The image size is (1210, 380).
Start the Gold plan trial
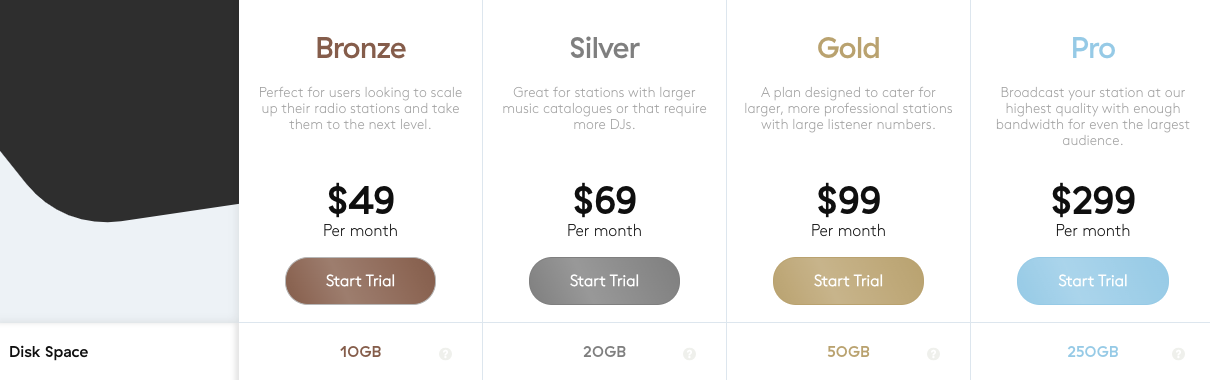point(848,281)
